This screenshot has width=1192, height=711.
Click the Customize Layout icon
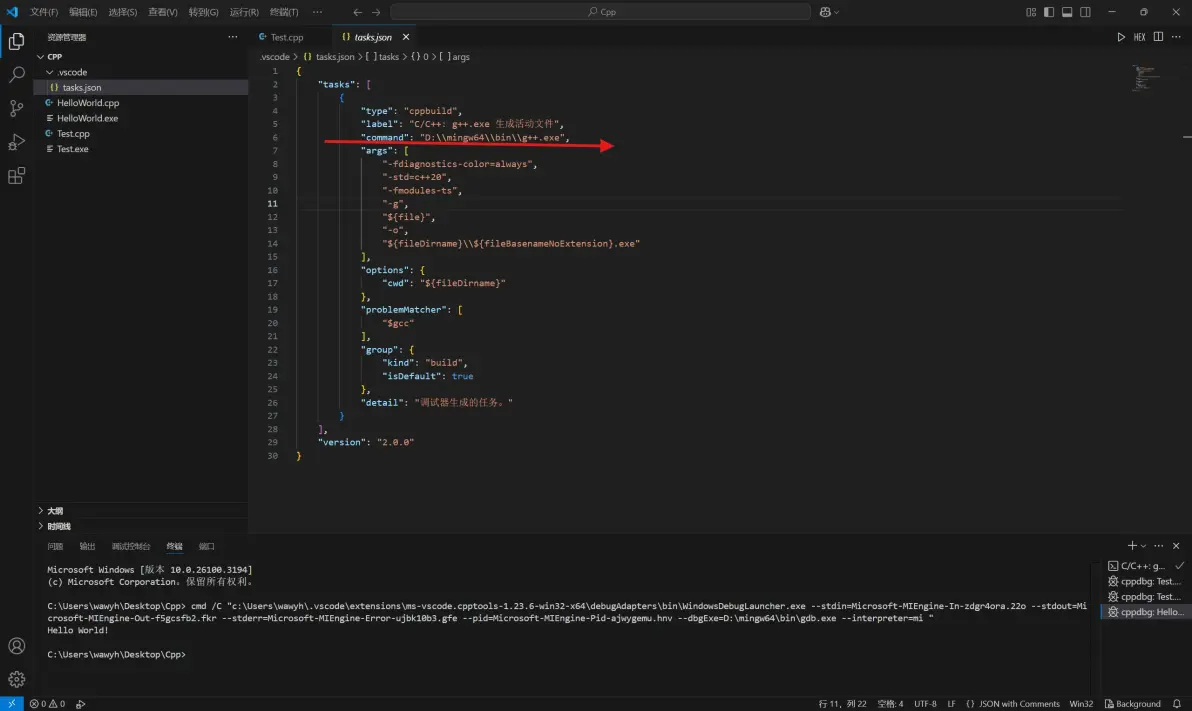click(1031, 12)
